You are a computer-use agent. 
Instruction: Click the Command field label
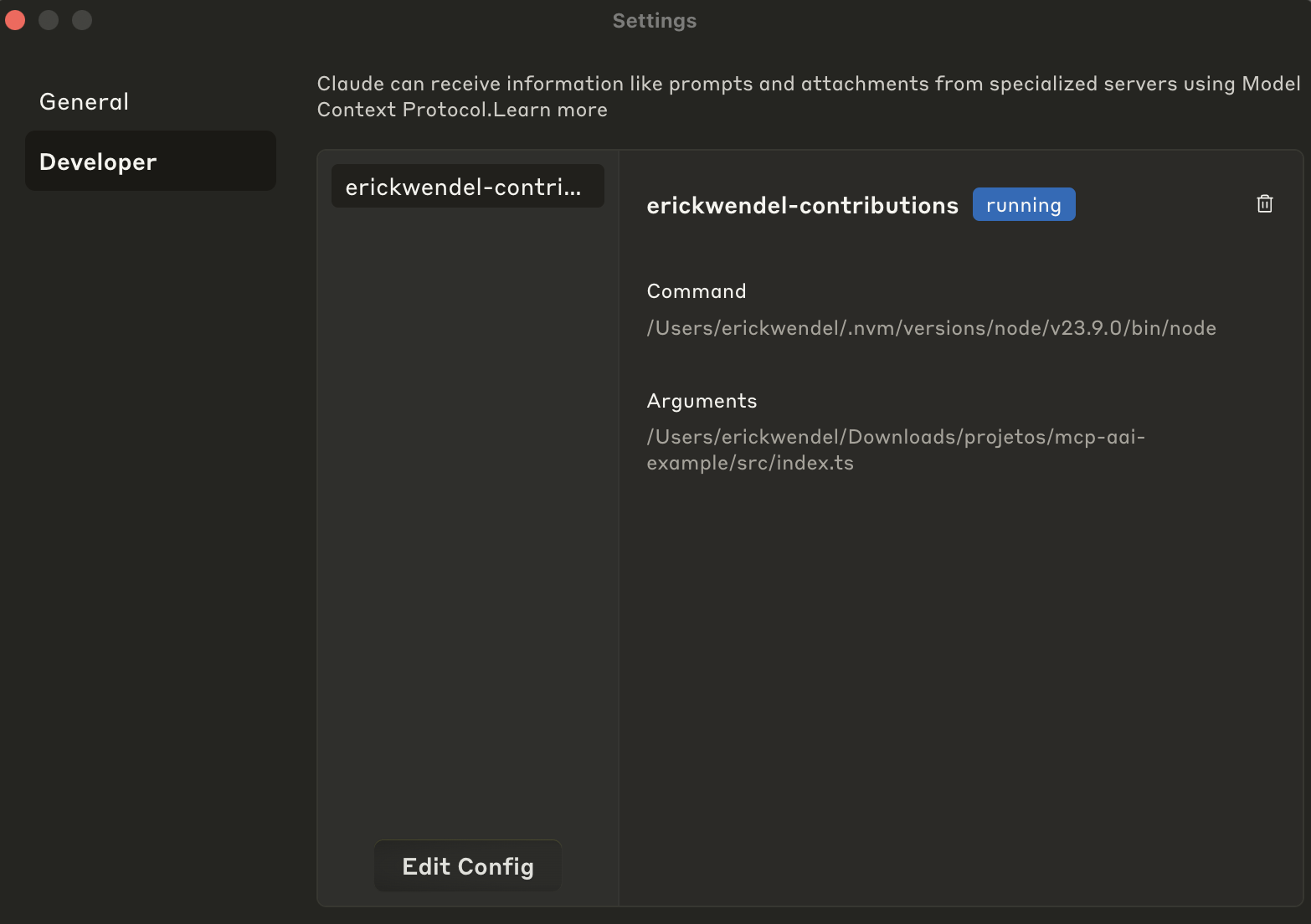696,291
